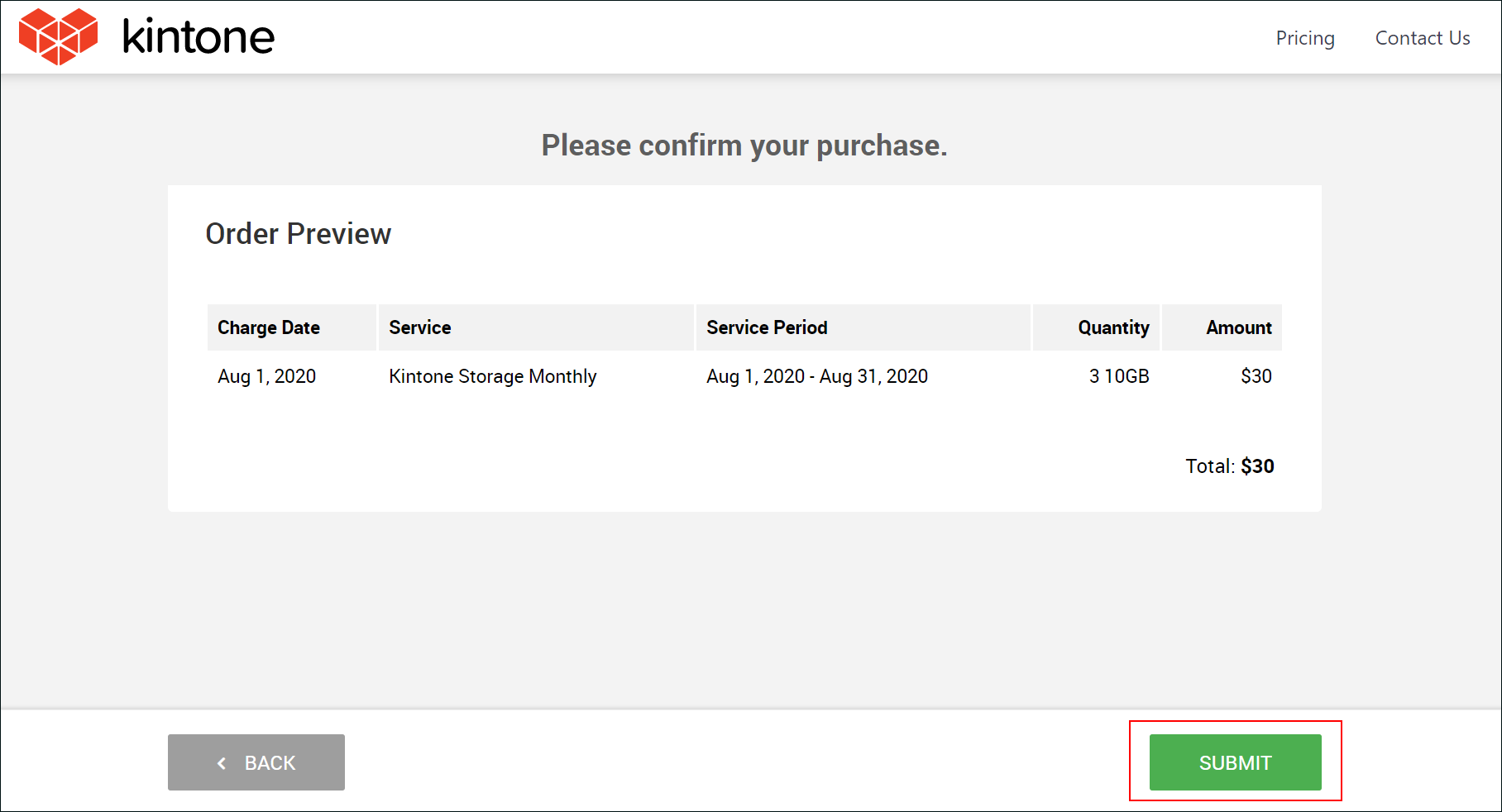Click the gray BACK button
Viewport: 1502px width, 812px height.
coord(256,762)
